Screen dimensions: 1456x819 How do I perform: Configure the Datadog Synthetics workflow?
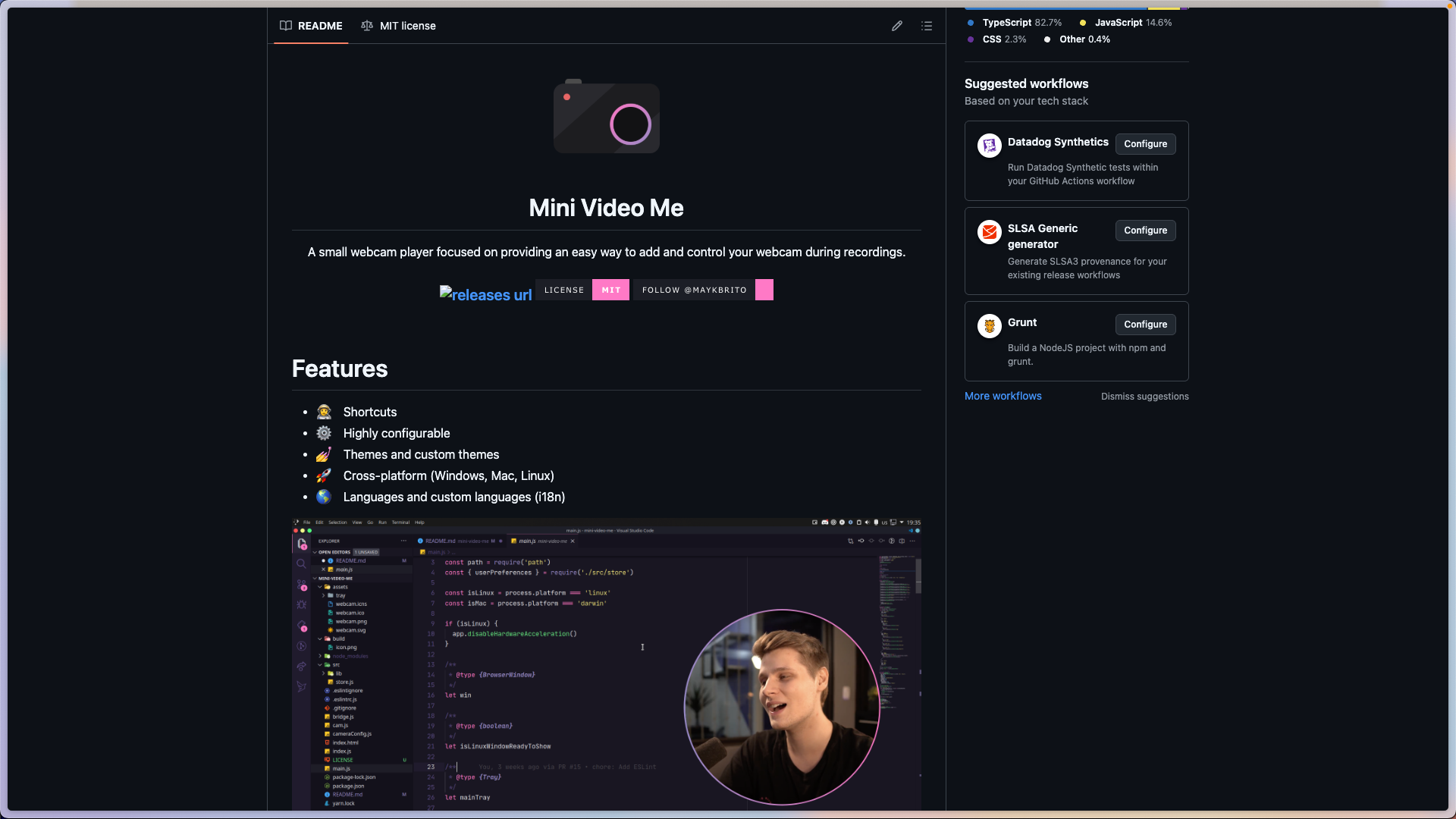click(1145, 144)
